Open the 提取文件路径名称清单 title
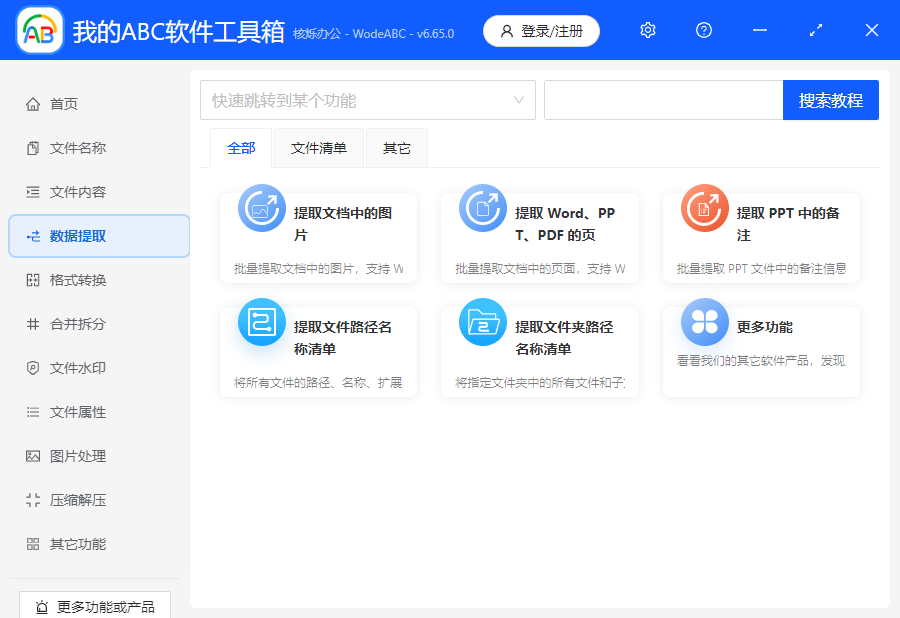 (x=343, y=338)
